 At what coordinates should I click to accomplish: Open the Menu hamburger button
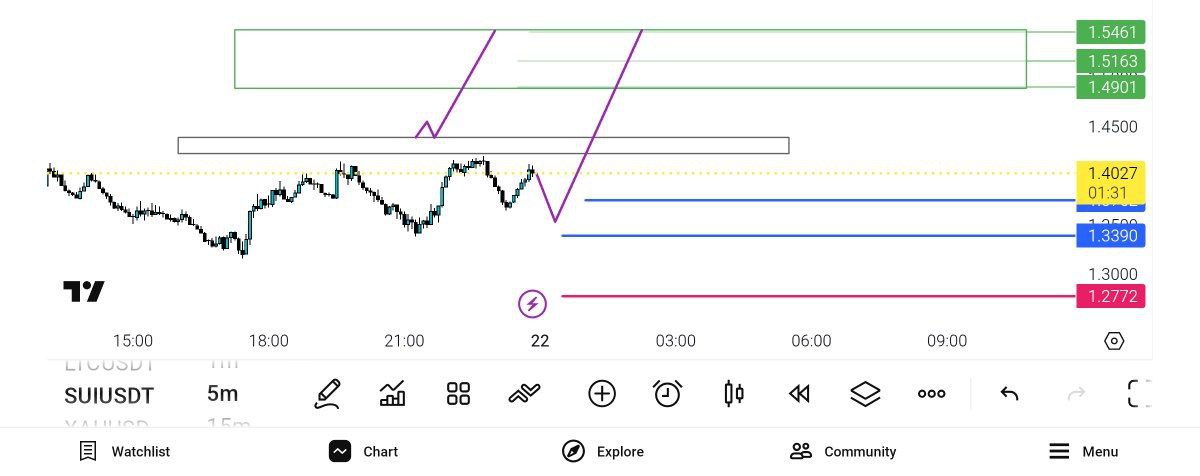click(1083, 451)
